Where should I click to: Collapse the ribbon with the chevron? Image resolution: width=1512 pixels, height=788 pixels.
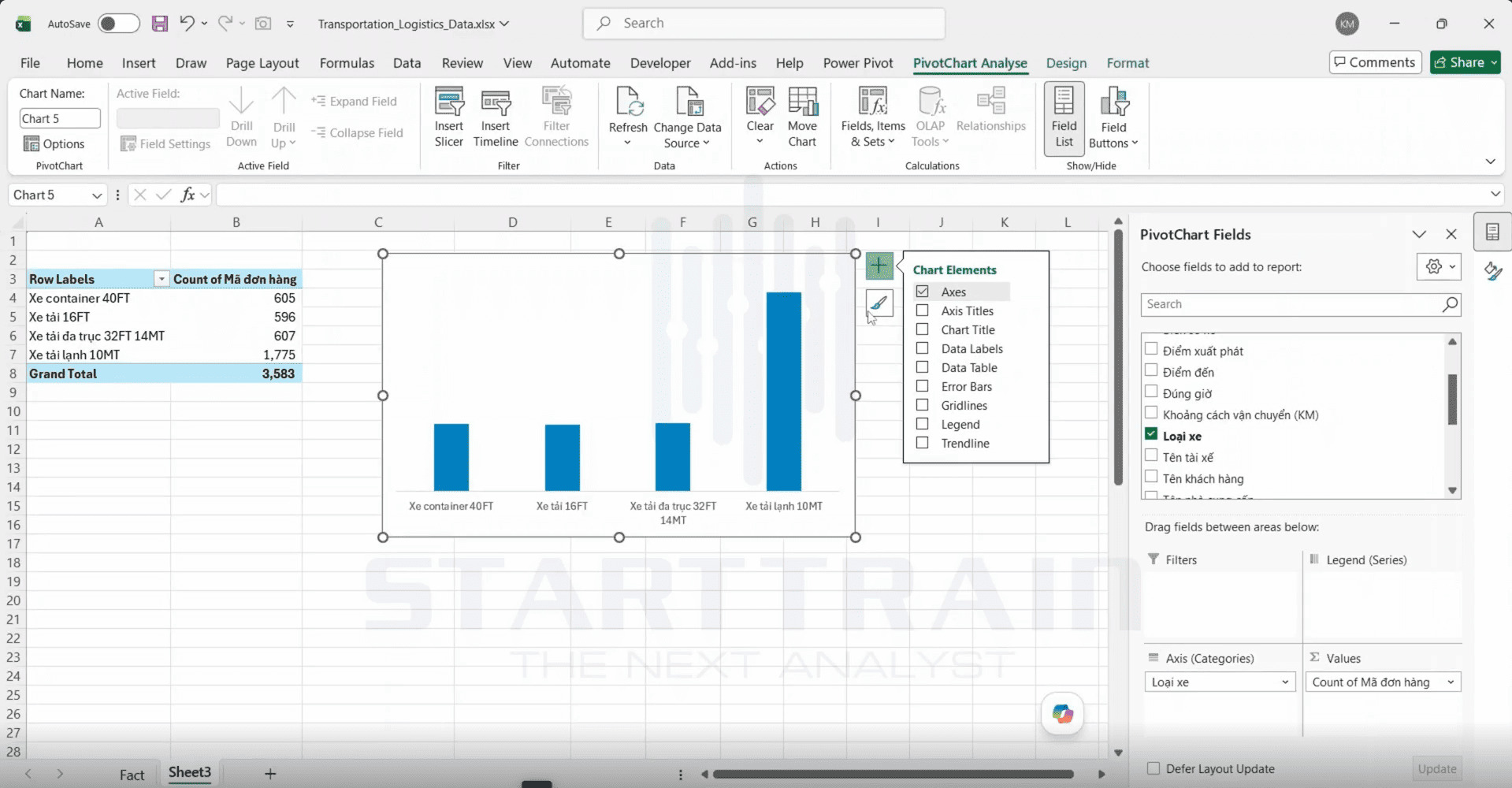tap(1490, 162)
